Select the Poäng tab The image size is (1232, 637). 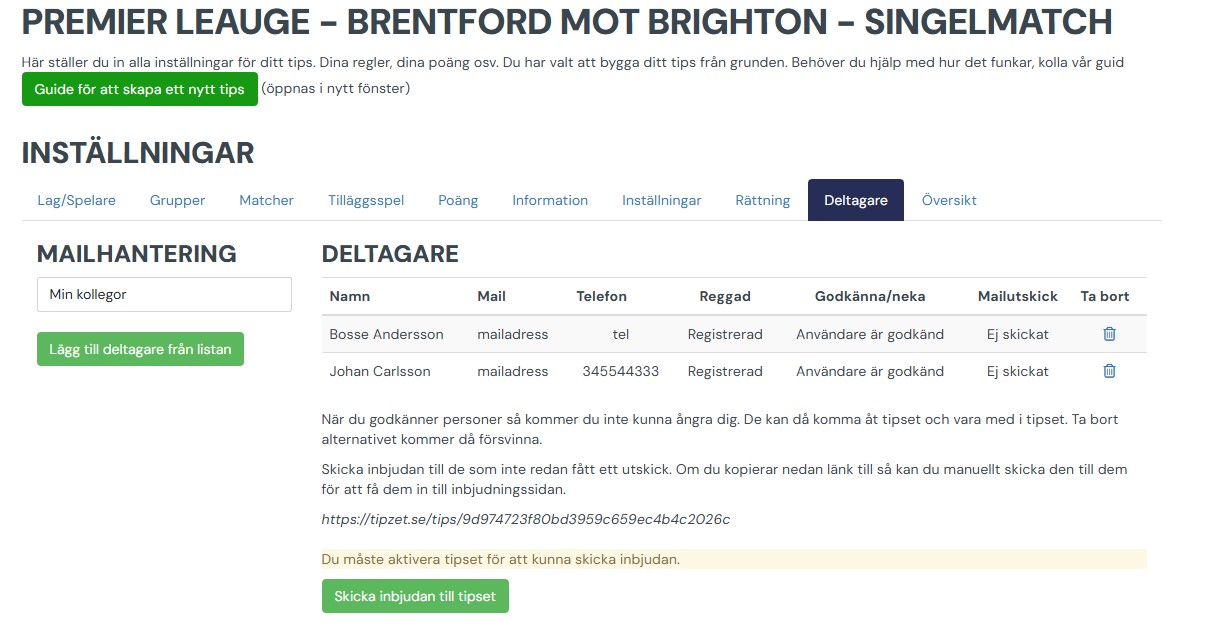pyautogui.click(x=458, y=200)
